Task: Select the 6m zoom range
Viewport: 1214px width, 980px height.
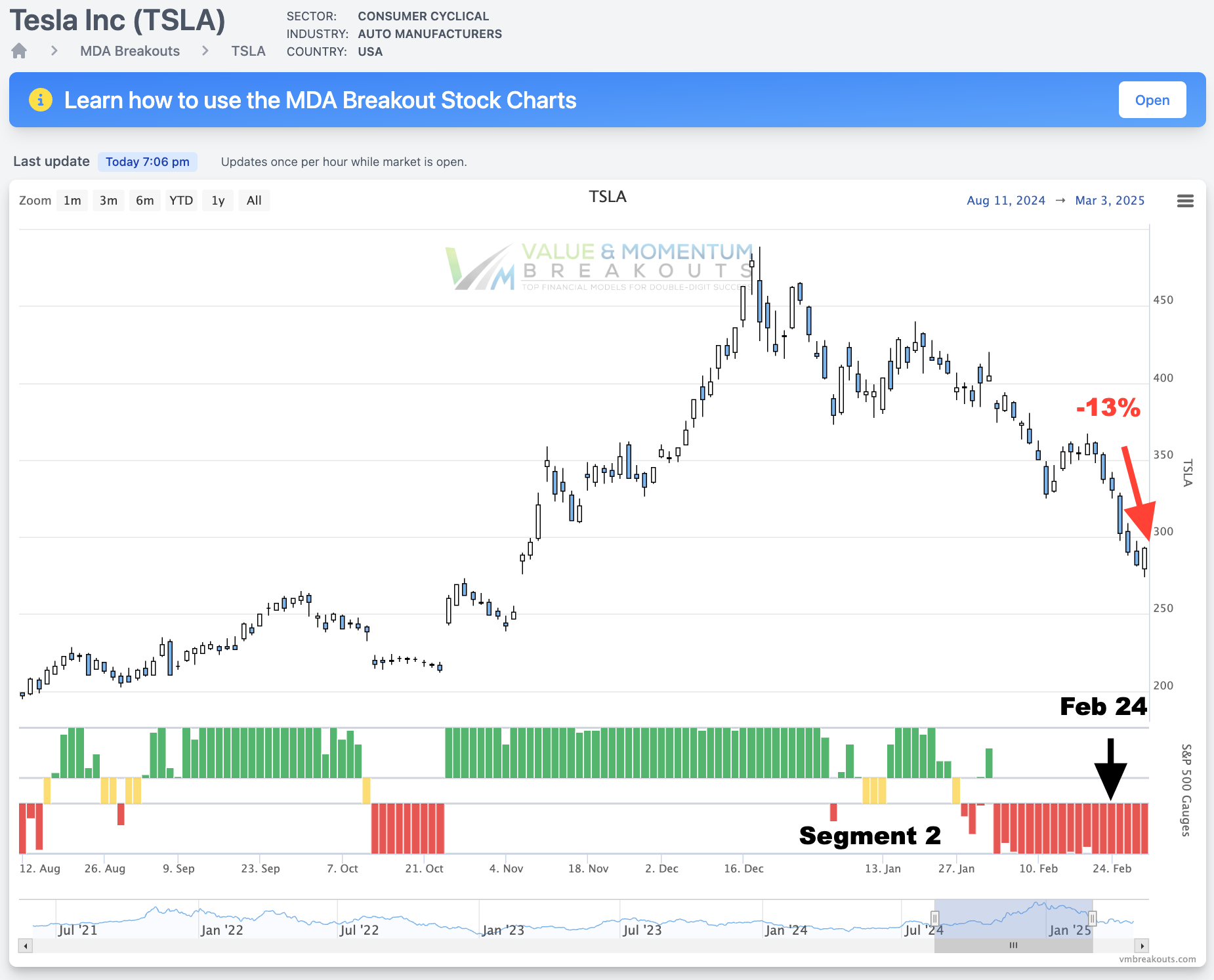Action: point(144,201)
